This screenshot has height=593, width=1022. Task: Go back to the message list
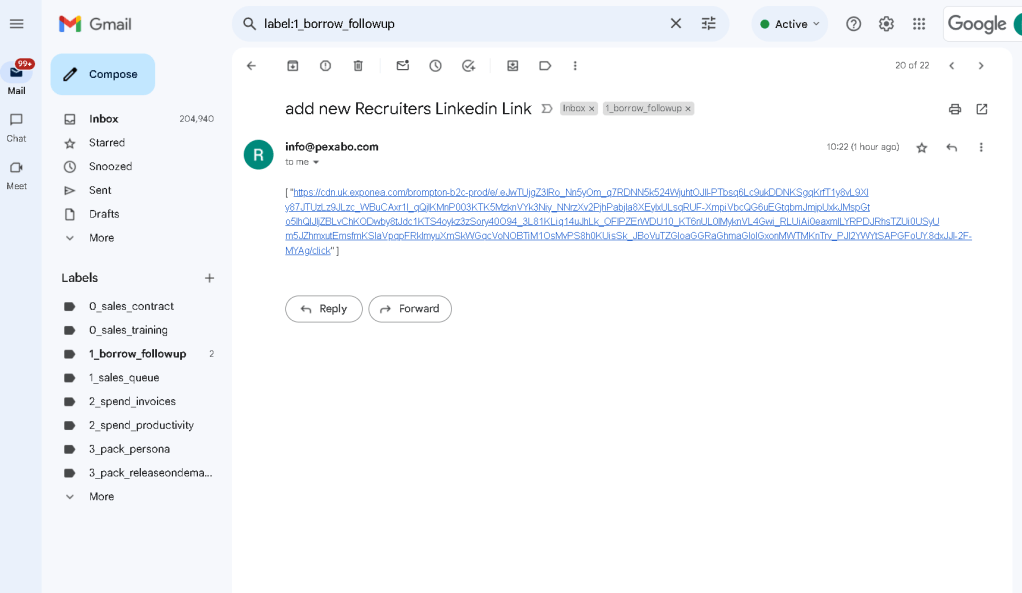click(x=252, y=66)
